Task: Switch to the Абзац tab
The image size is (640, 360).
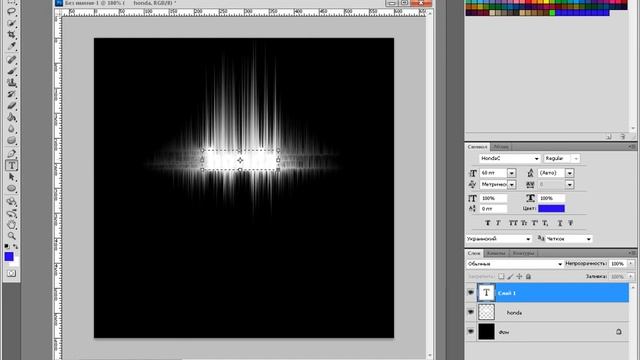Action: pyautogui.click(x=501, y=147)
